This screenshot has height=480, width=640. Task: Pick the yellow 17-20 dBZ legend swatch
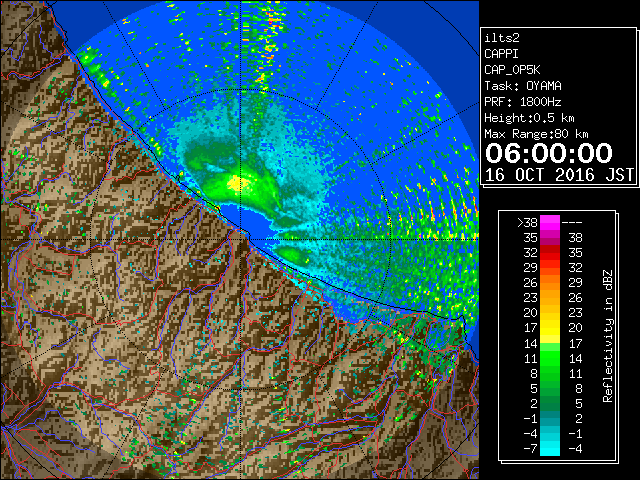coord(550,328)
